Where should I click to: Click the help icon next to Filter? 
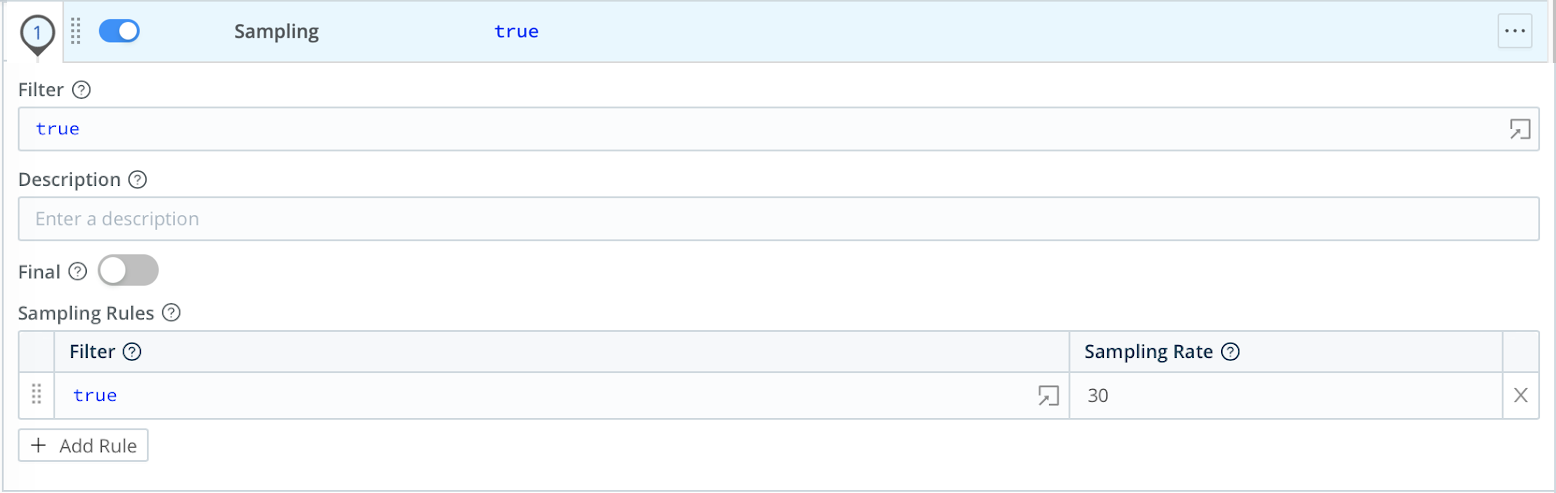(x=82, y=90)
